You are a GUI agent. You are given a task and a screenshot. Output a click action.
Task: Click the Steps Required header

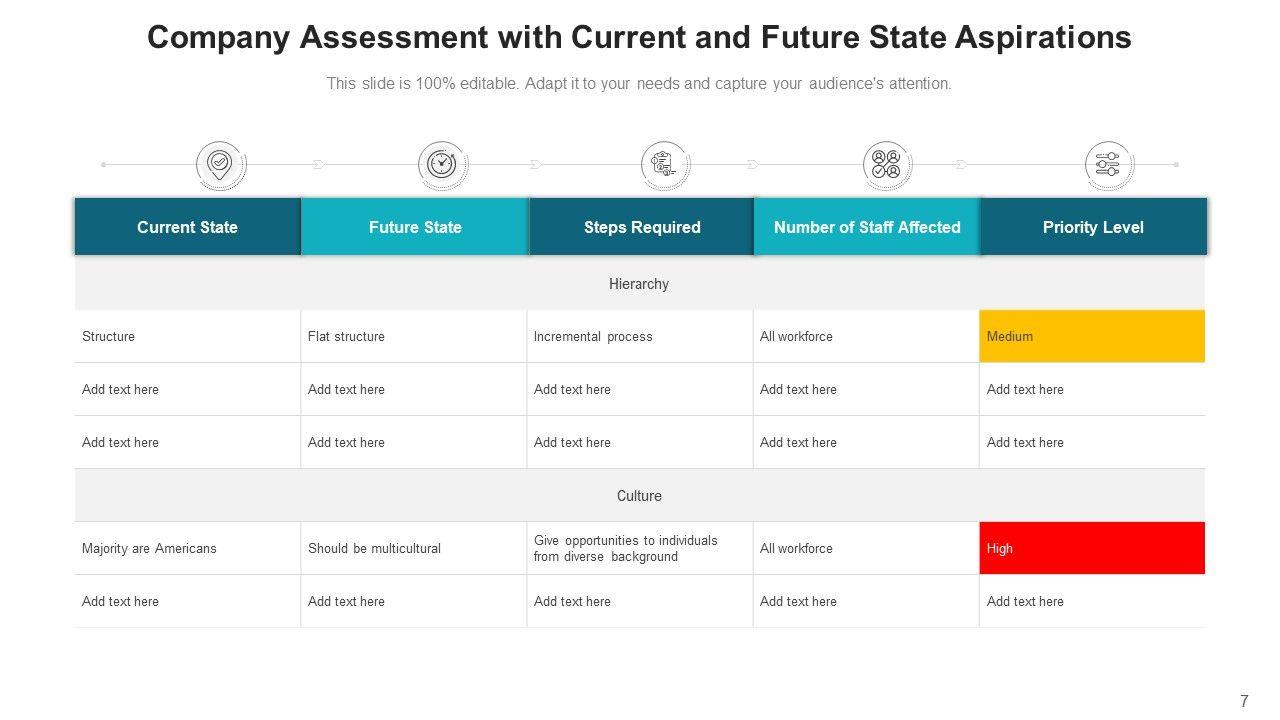click(x=642, y=227)
